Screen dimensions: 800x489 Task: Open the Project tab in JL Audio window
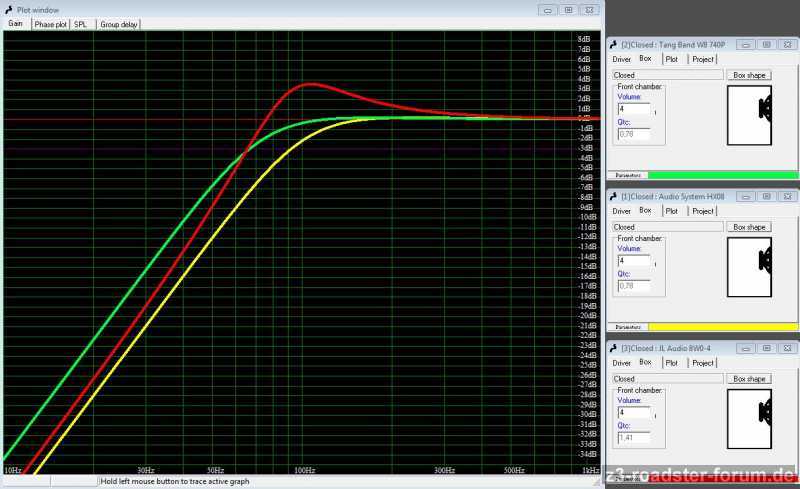click(703, 363)
